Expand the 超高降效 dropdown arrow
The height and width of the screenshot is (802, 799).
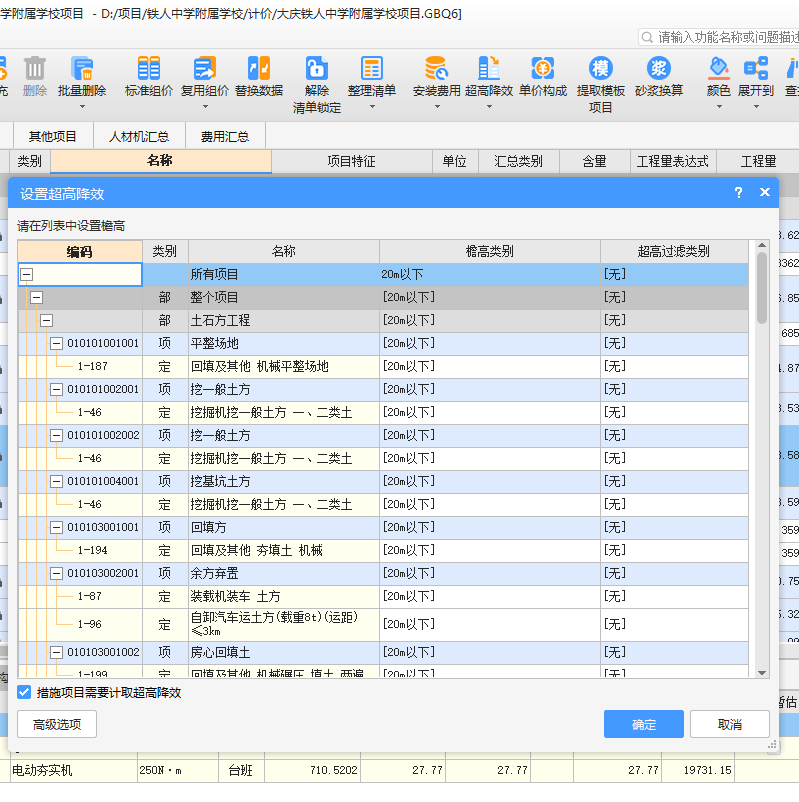click(489, 107)
